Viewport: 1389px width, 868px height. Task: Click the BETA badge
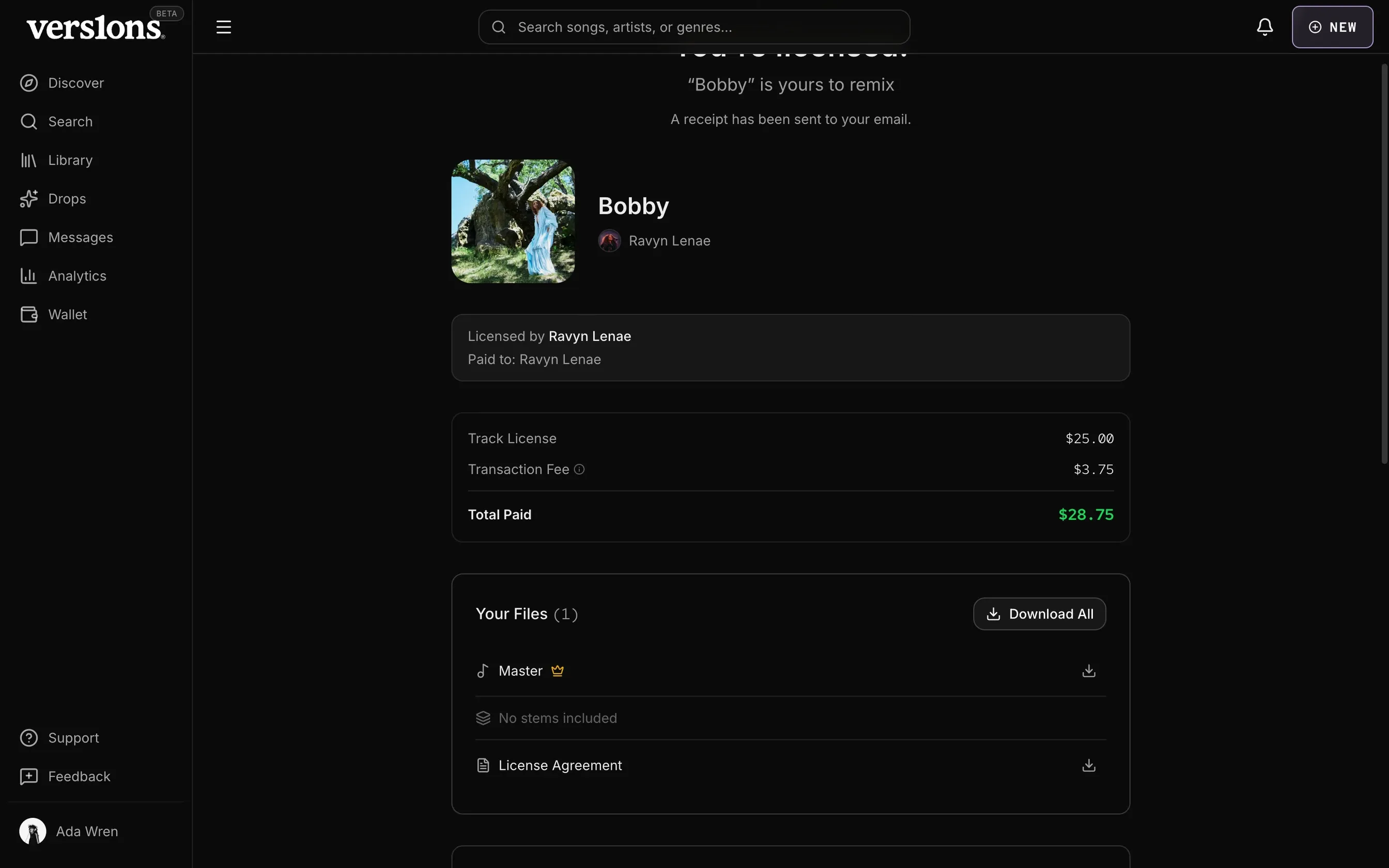tap(166, 13)
